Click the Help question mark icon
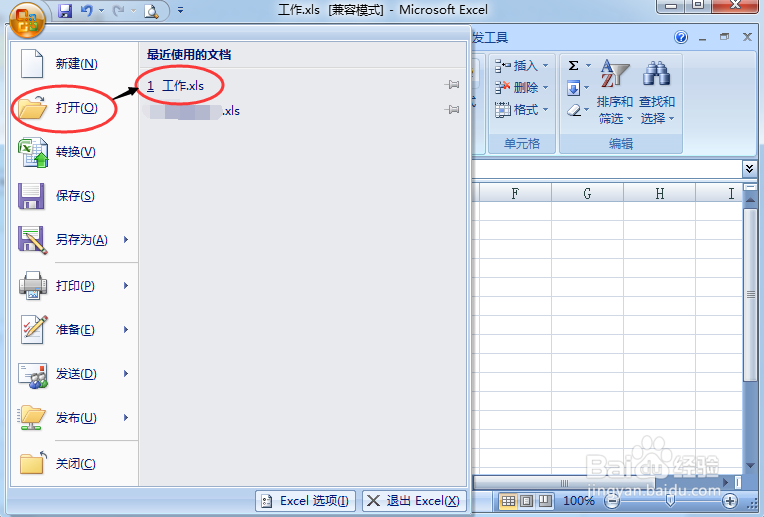764x517 pixels. 681,37
